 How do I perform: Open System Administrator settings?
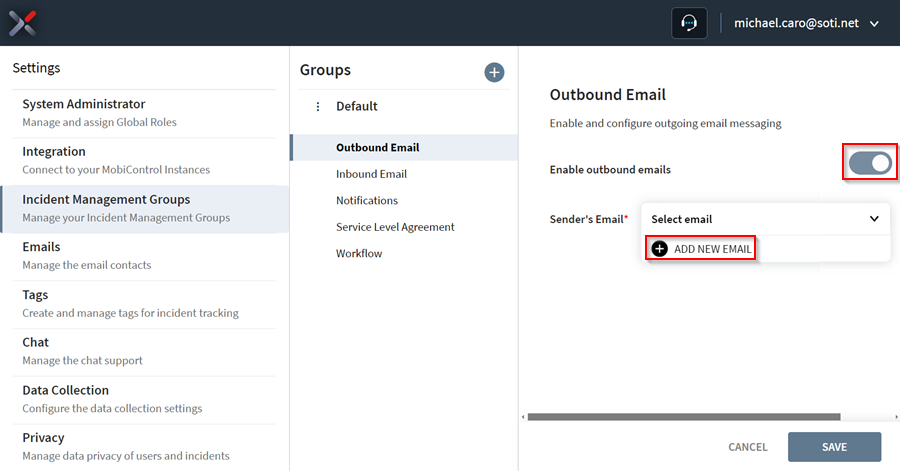tap(143, 113)
